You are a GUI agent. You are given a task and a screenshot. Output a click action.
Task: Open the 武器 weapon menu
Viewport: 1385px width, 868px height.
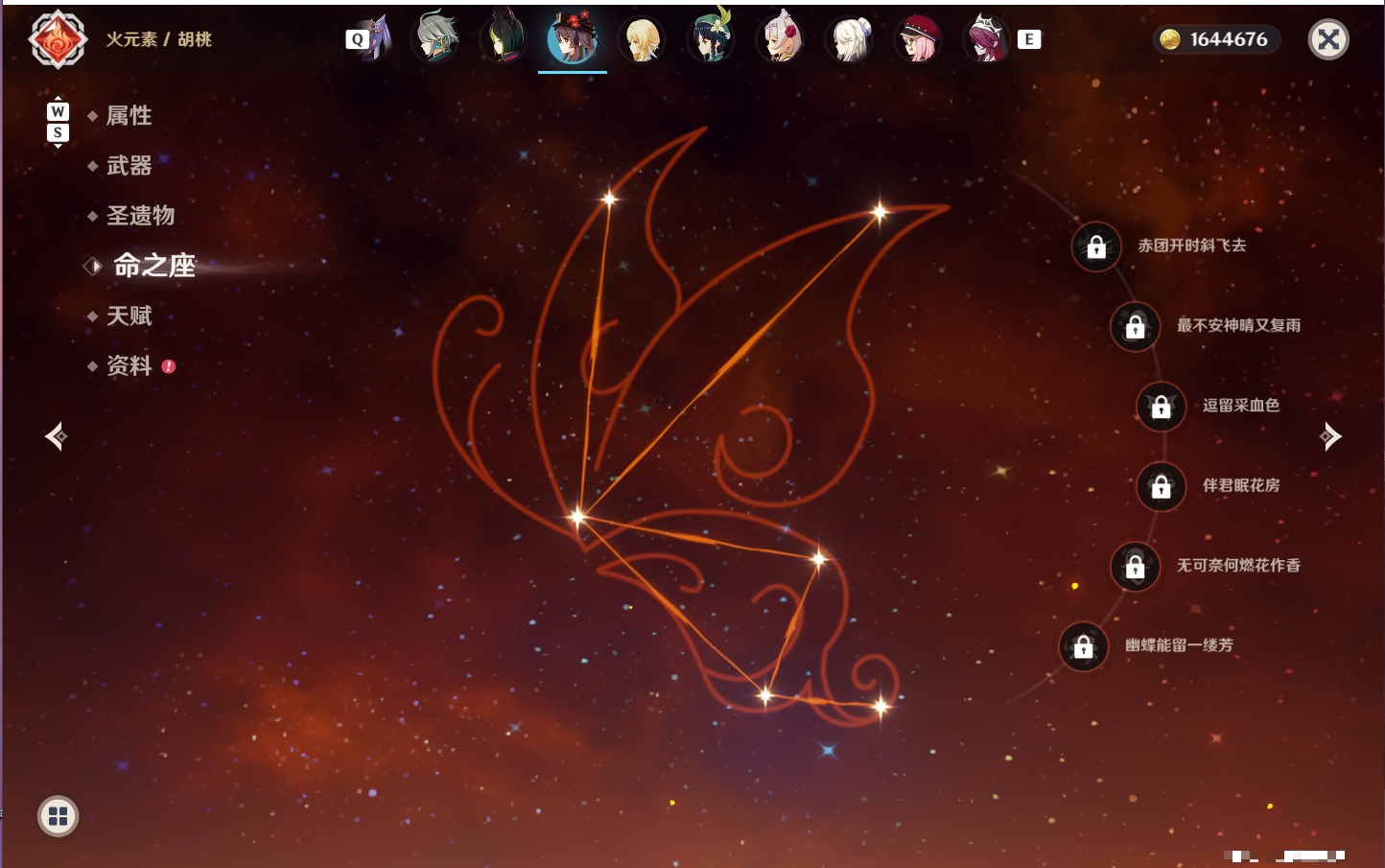(x=129, y=166)
